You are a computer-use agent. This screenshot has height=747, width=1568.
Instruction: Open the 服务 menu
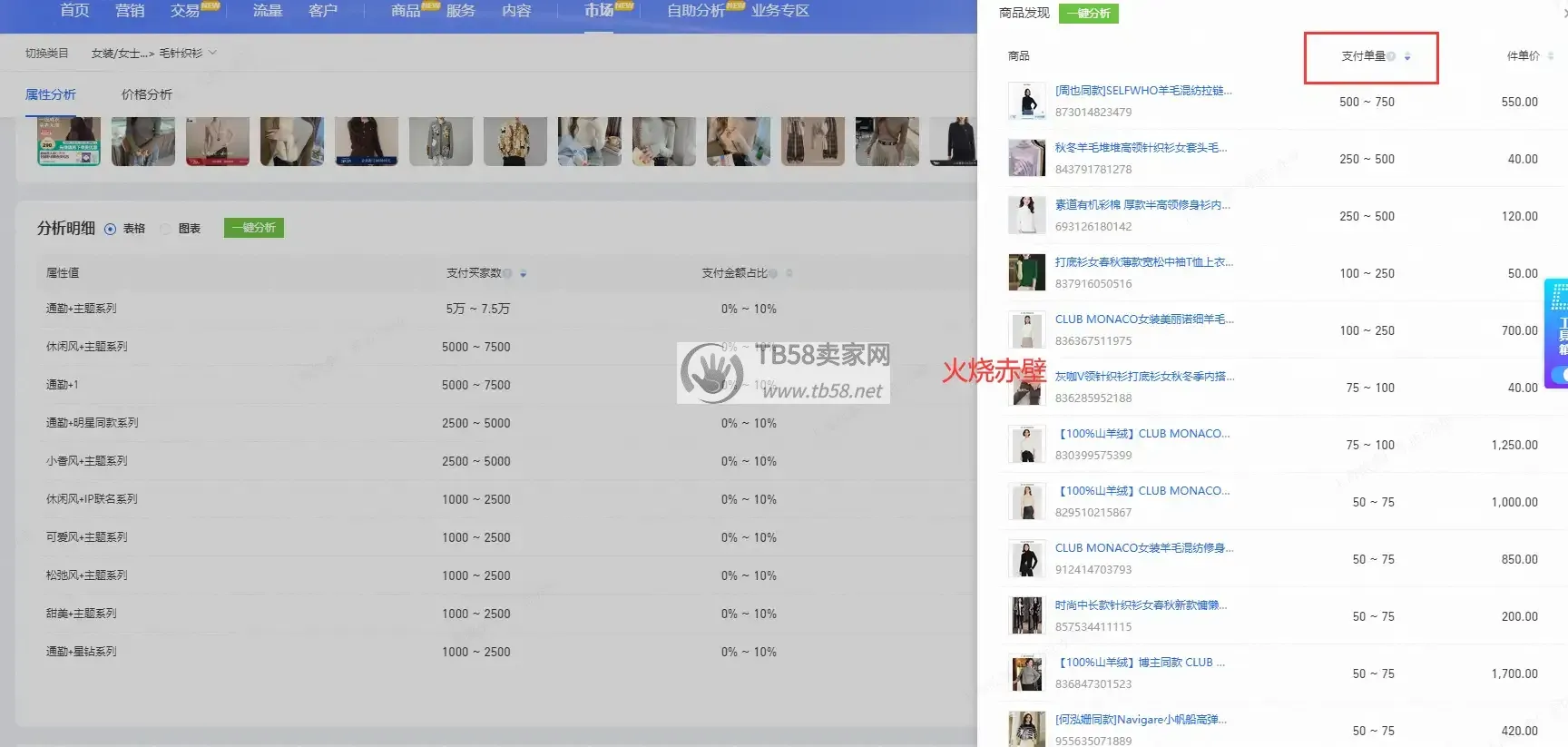point(461,11)
